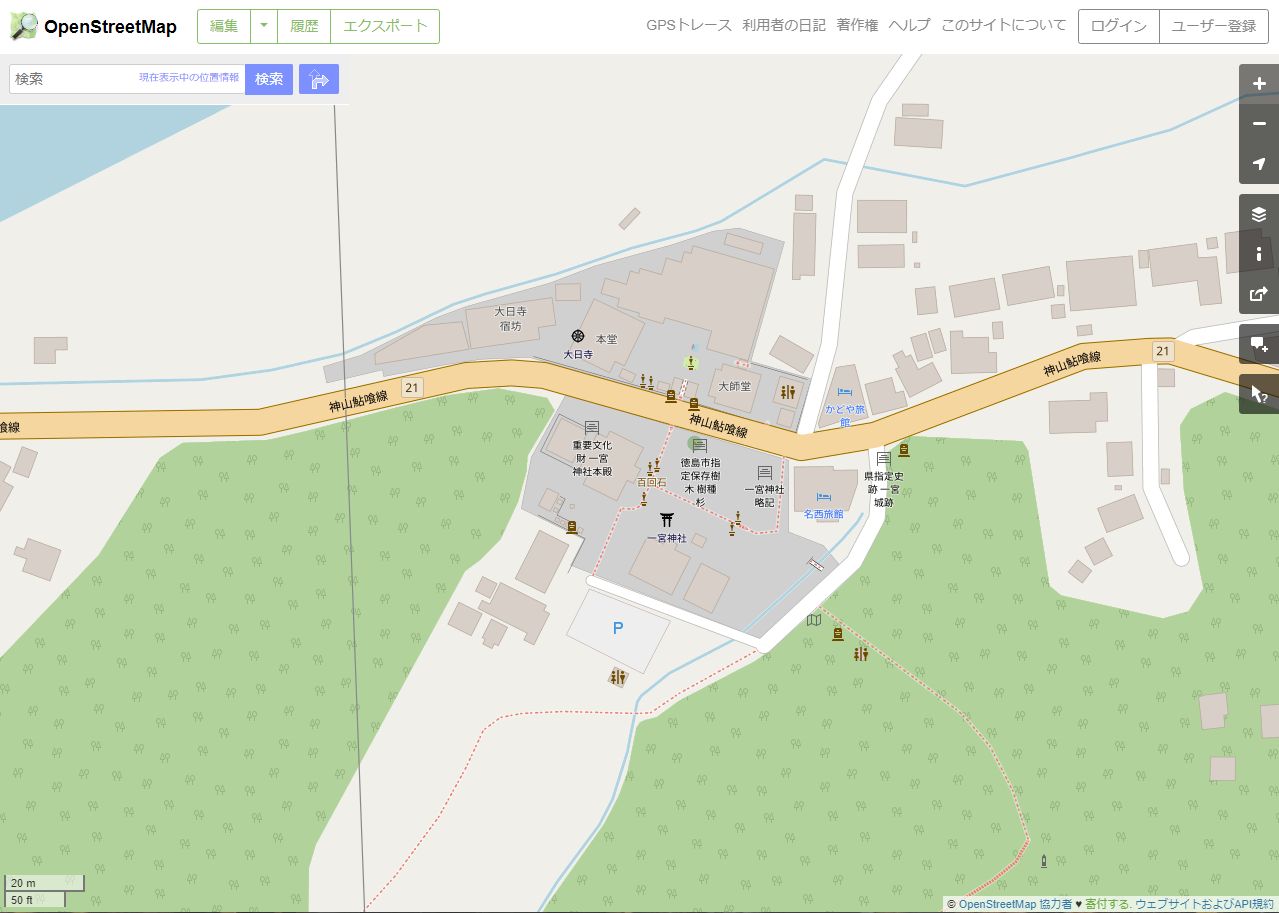The width and height of the screenshot is (1279, 913).
Task: Add a note to the map
Action: pos(1259,344)
